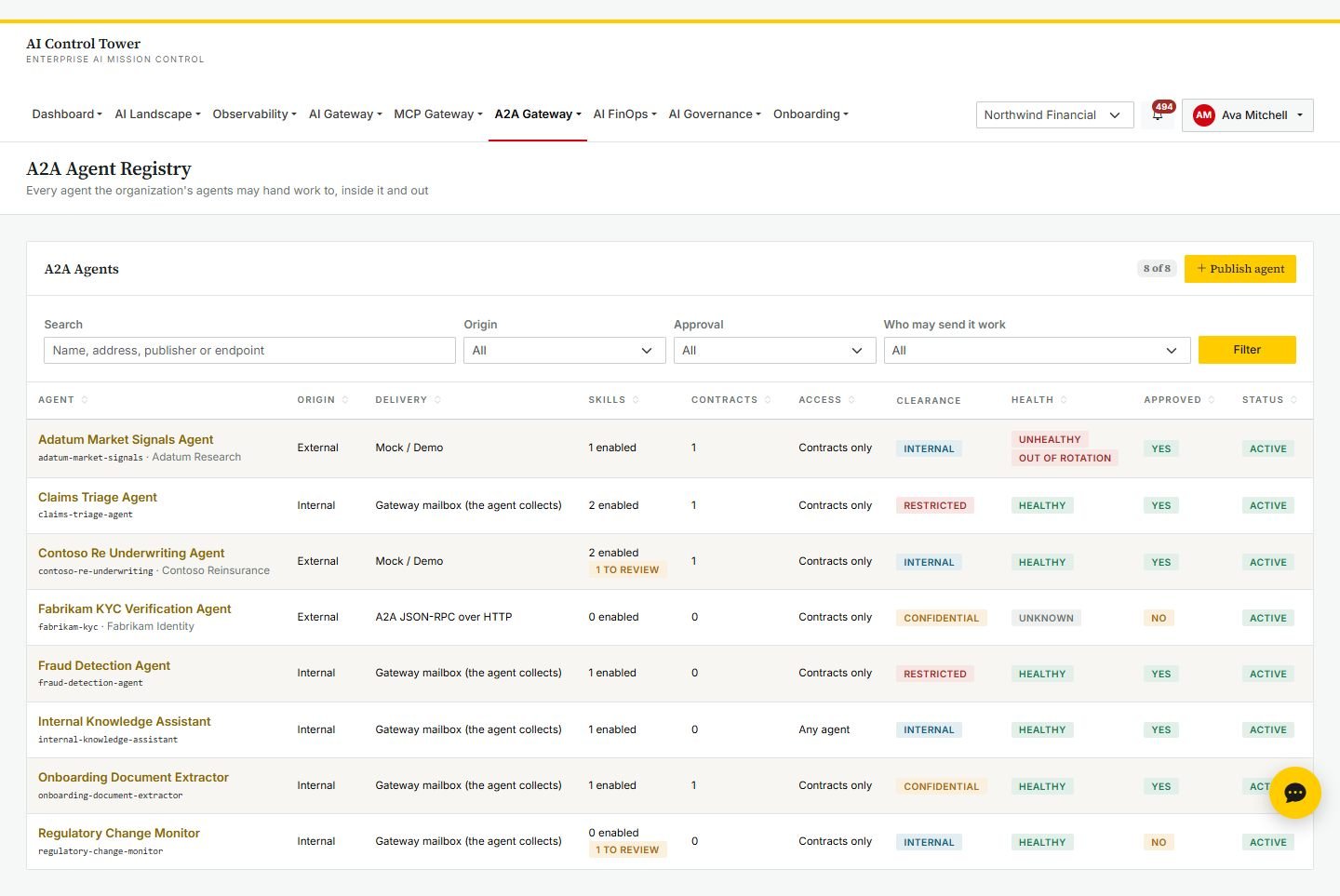
Task: Open the Fabrikam KYC Verification Agent link
Action: pyautogui.click(x=135, y=608)
